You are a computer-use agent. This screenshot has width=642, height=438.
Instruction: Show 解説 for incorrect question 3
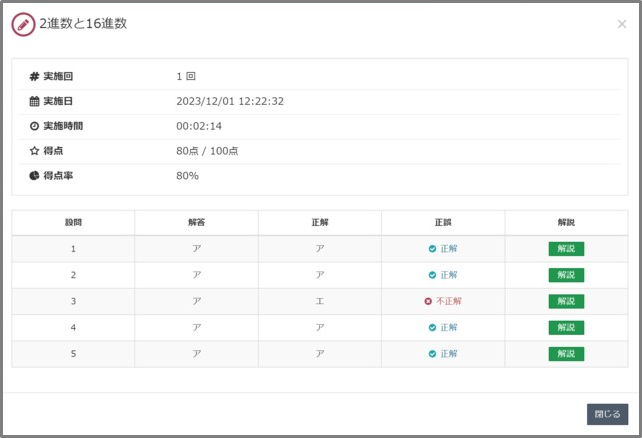566,301
